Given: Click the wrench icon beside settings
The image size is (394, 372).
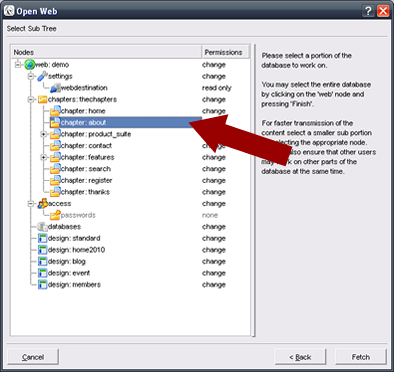Looking at the screenshot, I should tap(42, 76).
